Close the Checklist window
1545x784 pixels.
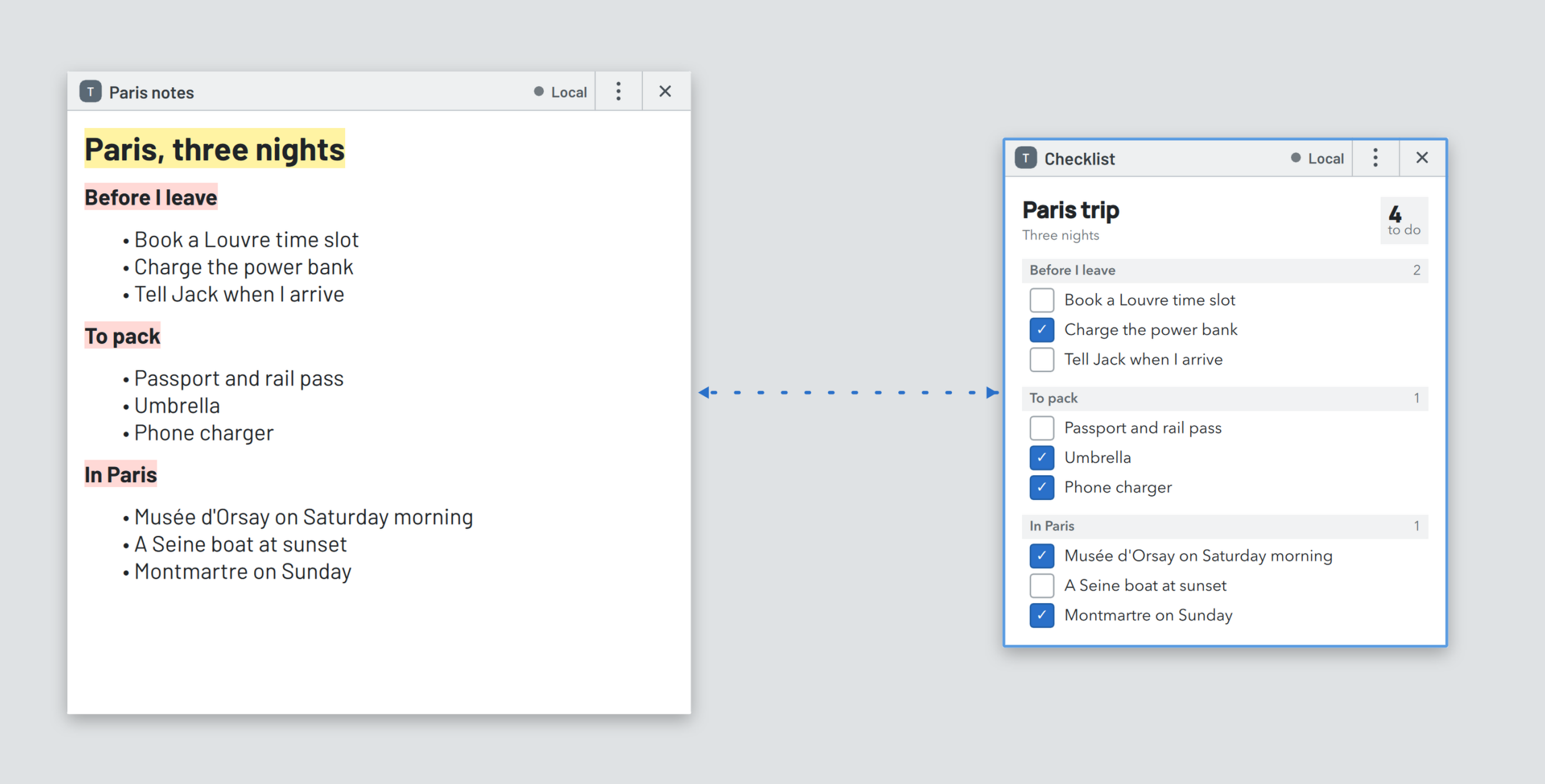[x=1422, y=158]
